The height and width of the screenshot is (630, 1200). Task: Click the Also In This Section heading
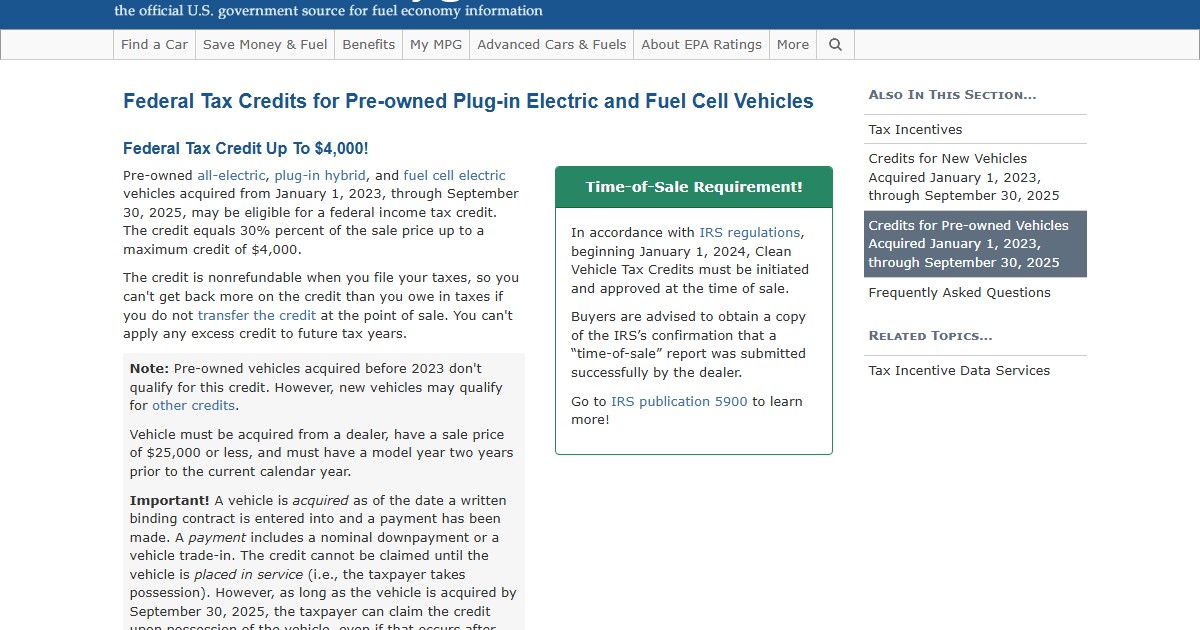[952, 95]
